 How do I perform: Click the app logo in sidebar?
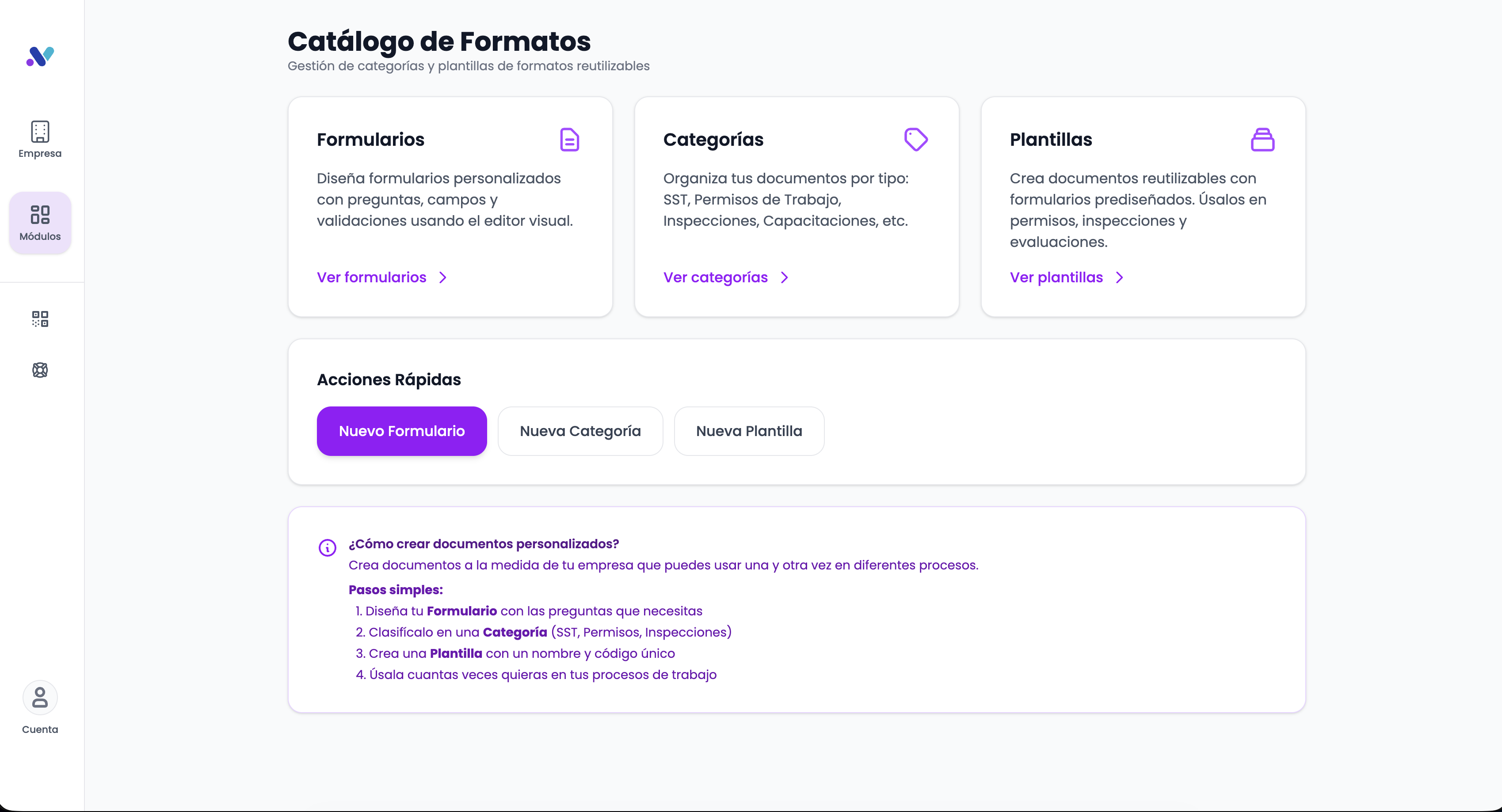[x=40, y=57]
